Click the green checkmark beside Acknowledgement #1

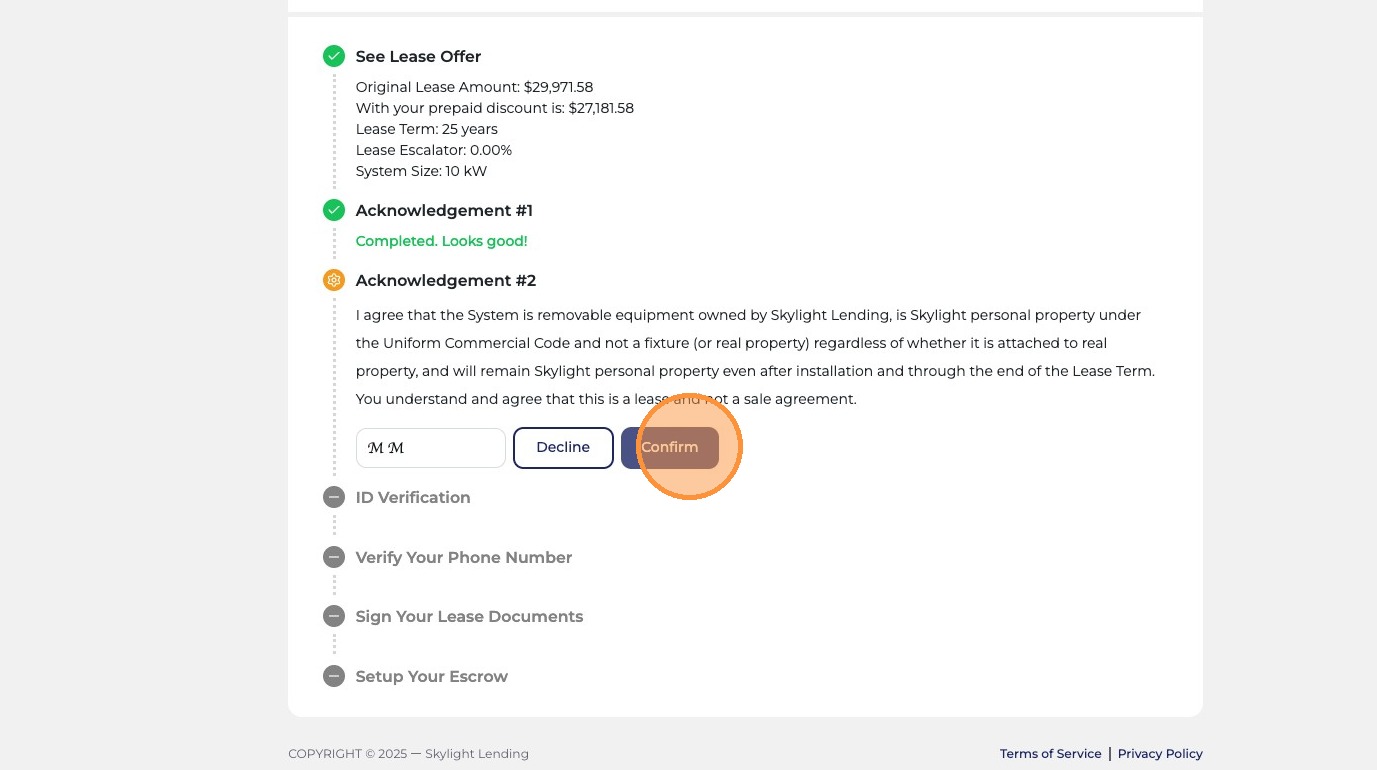tap(334, 210)
